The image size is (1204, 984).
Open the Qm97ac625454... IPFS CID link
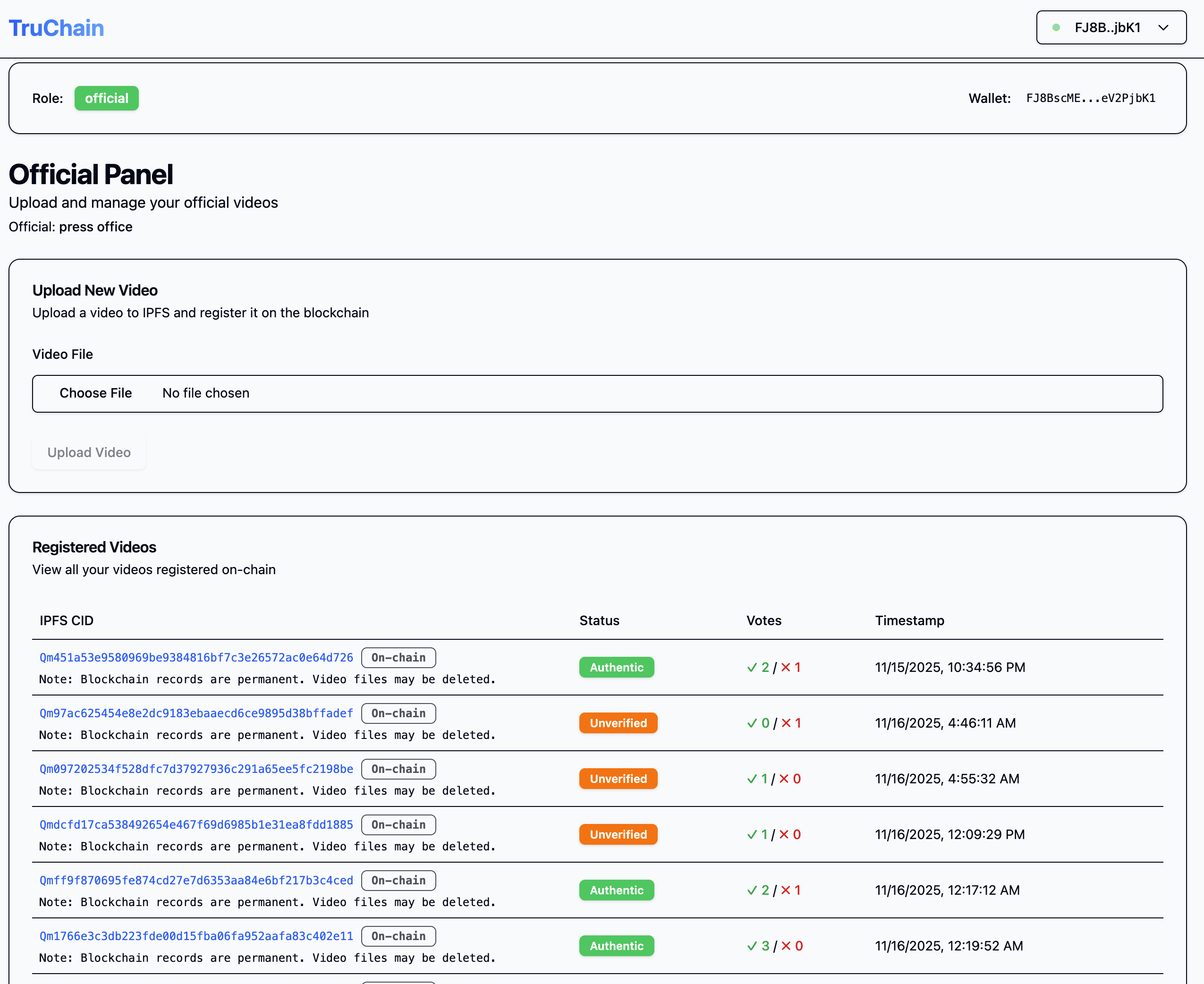[x=196, y=713]
